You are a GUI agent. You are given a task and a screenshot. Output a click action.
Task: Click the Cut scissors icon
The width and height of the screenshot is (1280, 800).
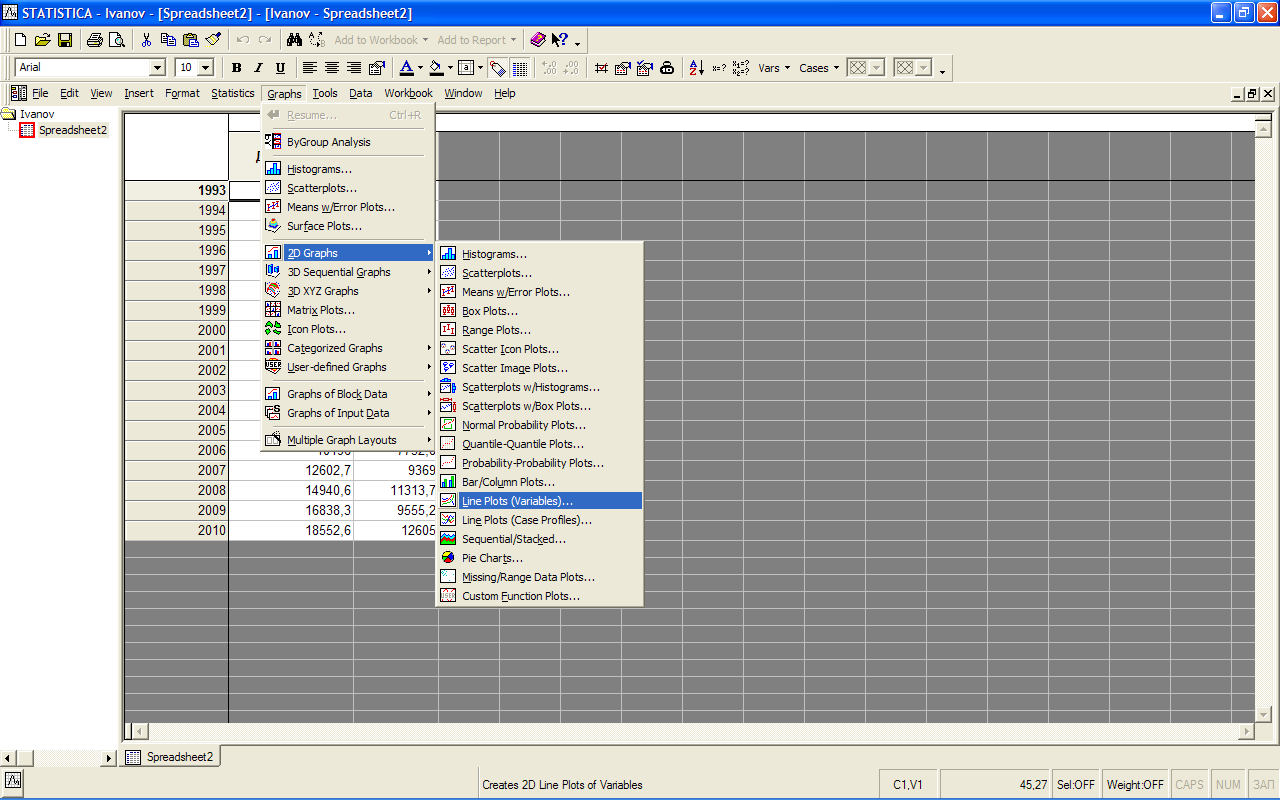[146, 40]
